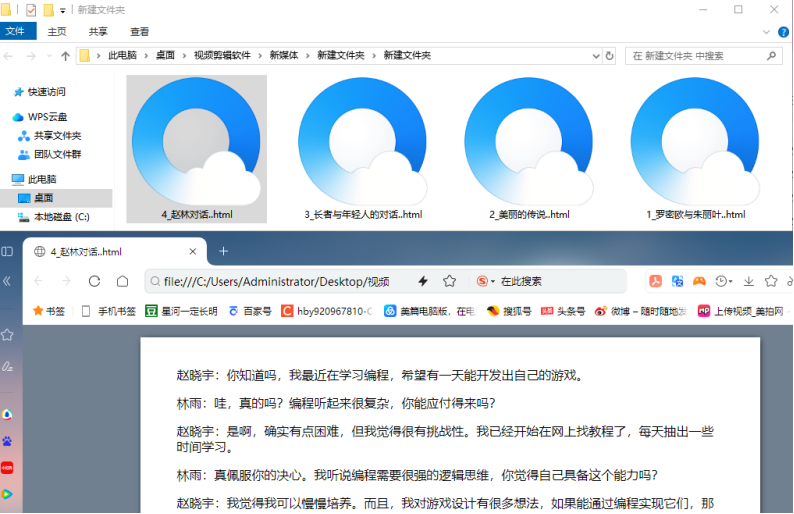Screen dimensions: 794x514
Task: Open the 头条号 bookmark
Action: tap(563, 311)
